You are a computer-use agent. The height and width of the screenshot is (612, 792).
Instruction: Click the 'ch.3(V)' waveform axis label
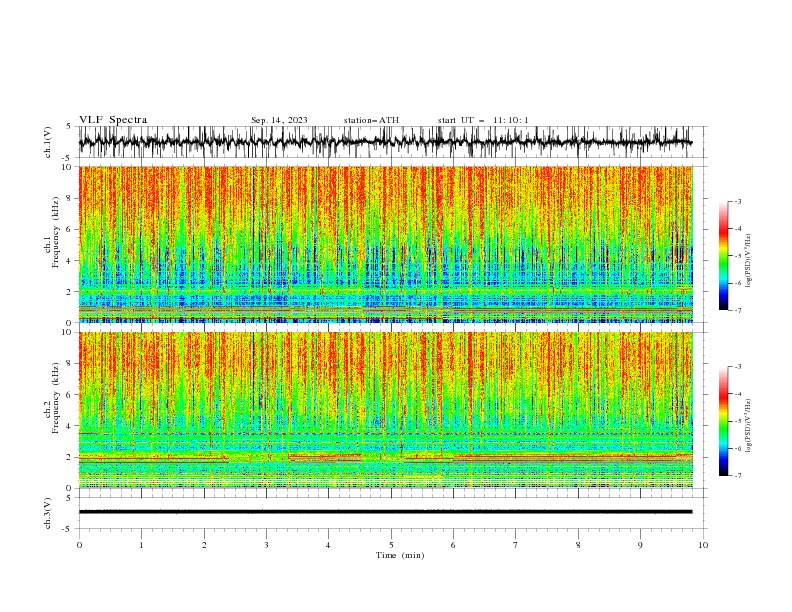click(48, 513)
